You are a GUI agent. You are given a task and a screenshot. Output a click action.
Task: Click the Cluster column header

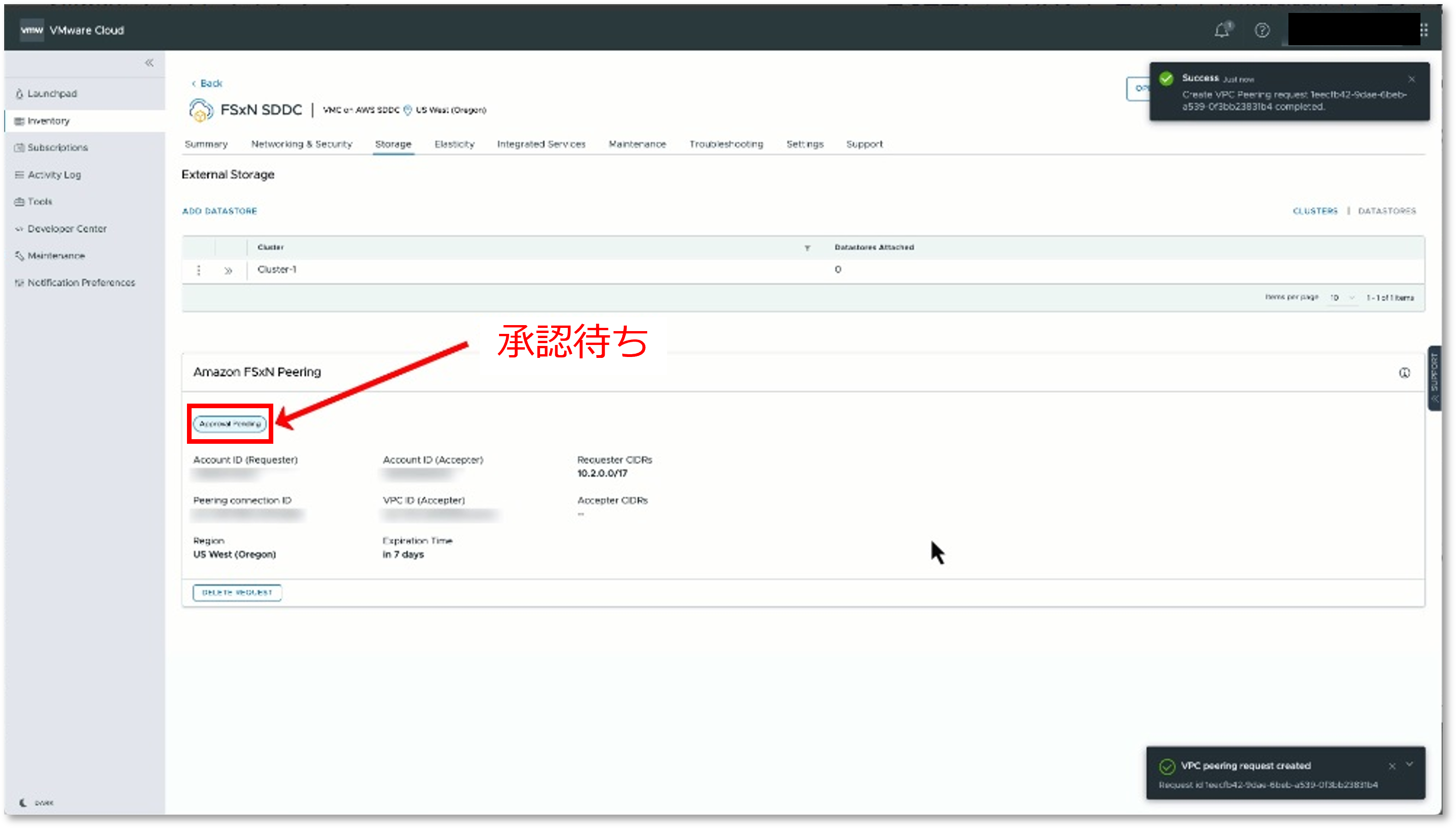point(270,248)
